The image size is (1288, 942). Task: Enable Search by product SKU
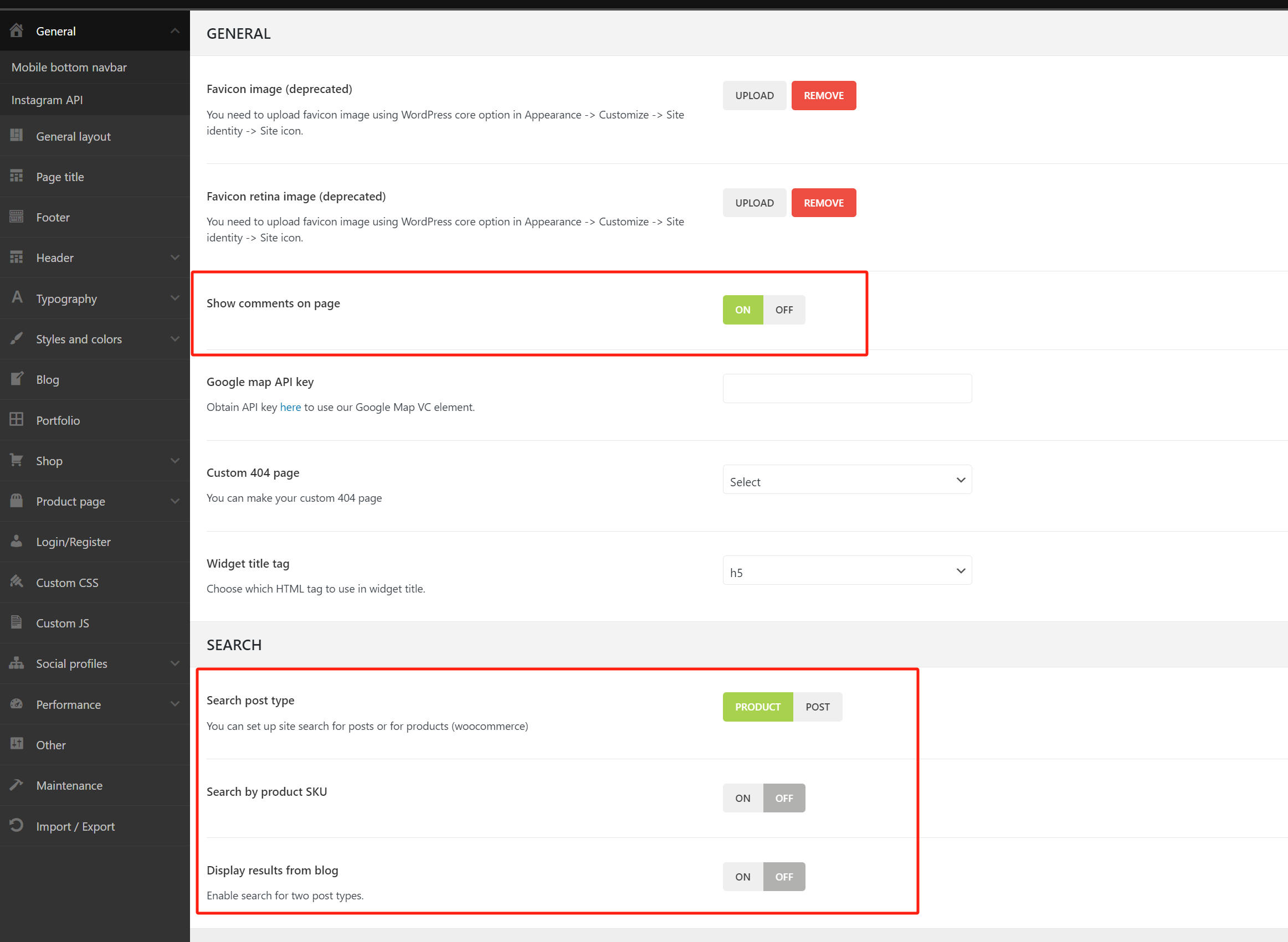click(742, 797)
